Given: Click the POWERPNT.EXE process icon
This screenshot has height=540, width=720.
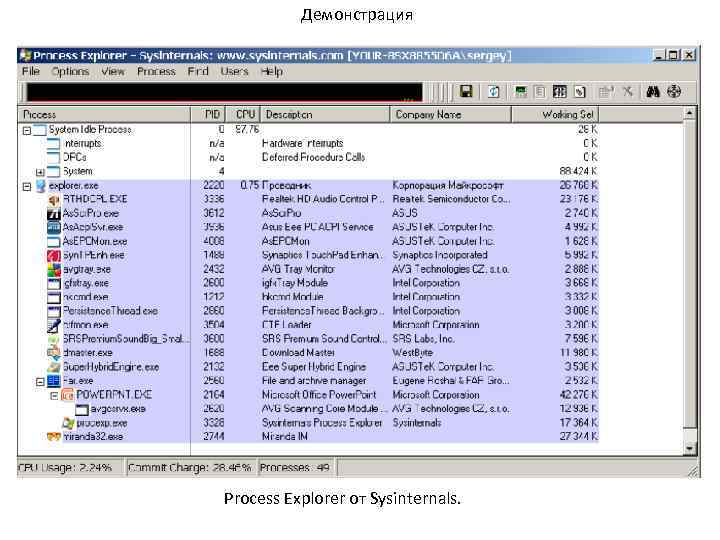Looking at the screenshot, I should tap(68, 395).
